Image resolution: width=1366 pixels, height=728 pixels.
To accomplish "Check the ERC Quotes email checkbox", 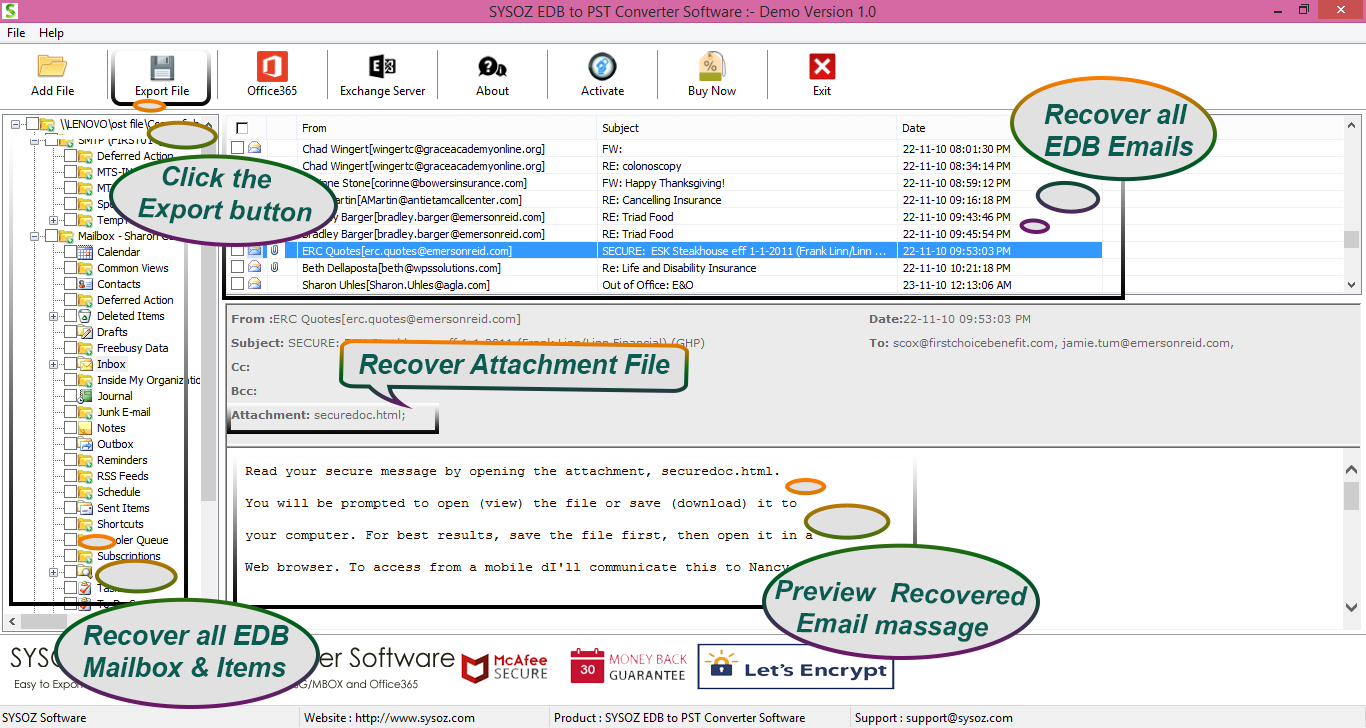I will pyautogui.click(x=238, y=251).
